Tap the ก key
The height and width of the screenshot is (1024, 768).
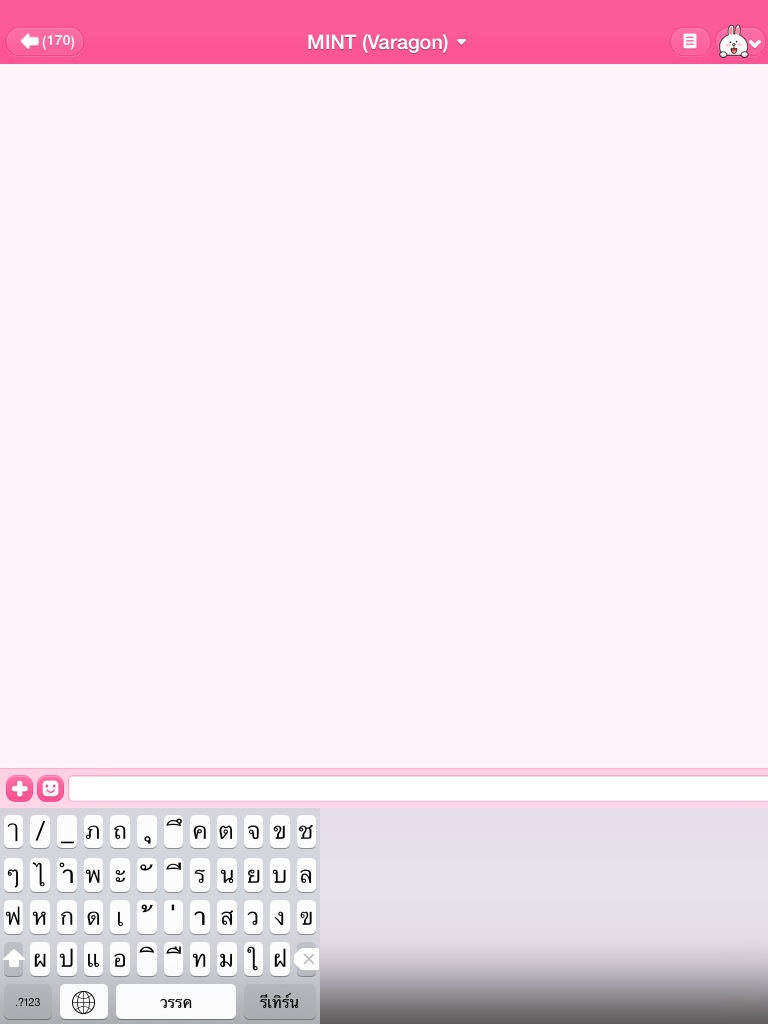click(x=67, y=917)
